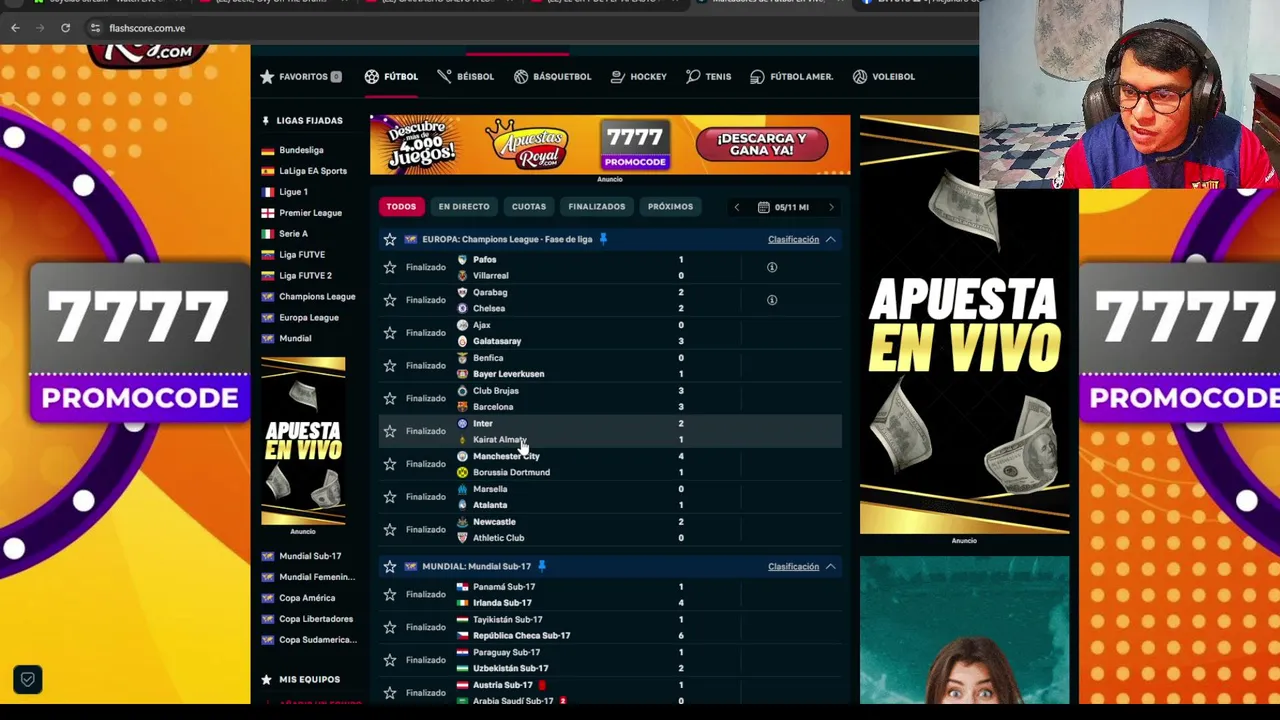Star the Ajax vs Galatasaray match
Image resolution: width=1280 pixels, height=720 pixels.
pyautogui.click(x=390, y=333)
